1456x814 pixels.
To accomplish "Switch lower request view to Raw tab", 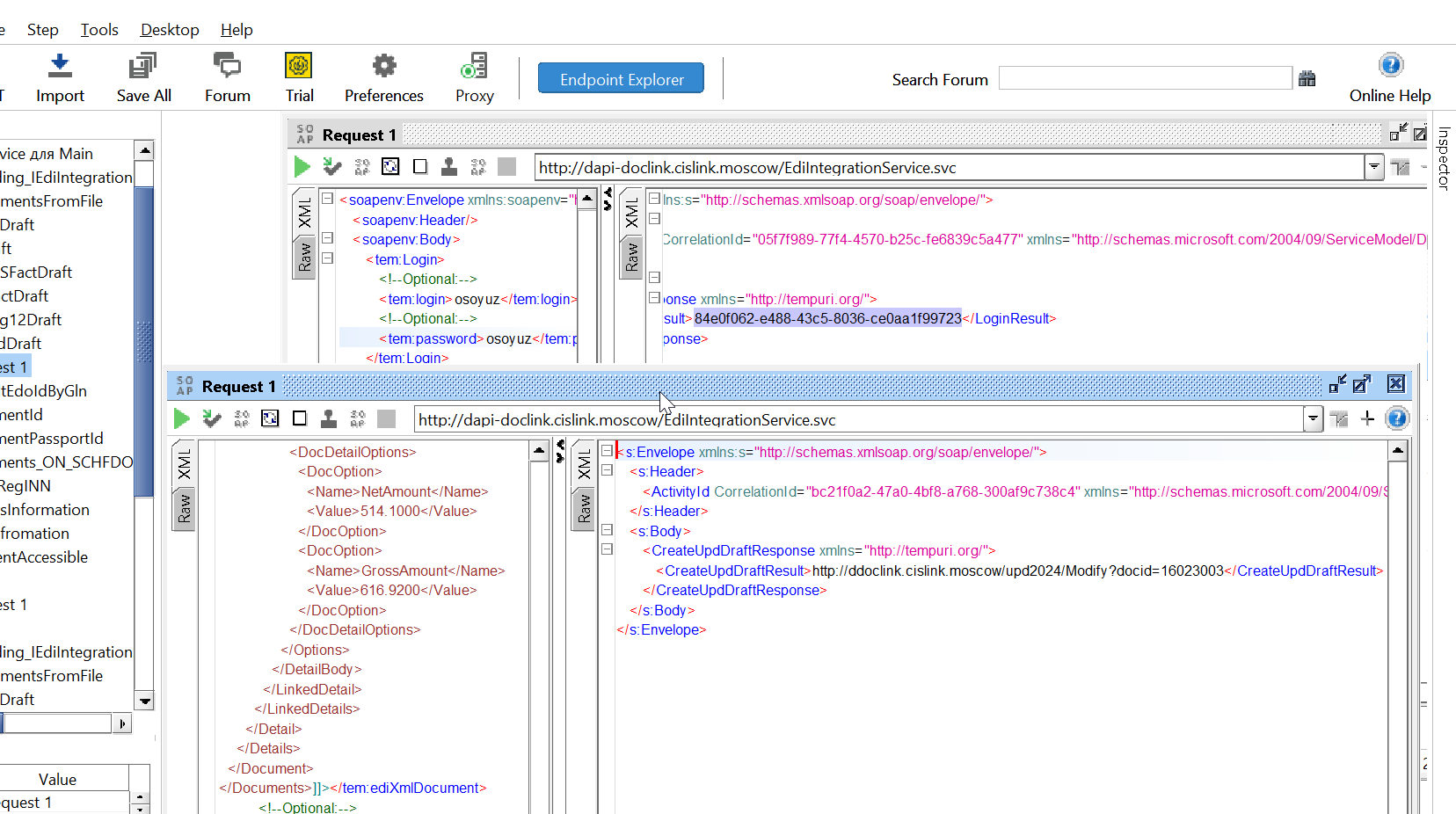I will pos(184,508).
